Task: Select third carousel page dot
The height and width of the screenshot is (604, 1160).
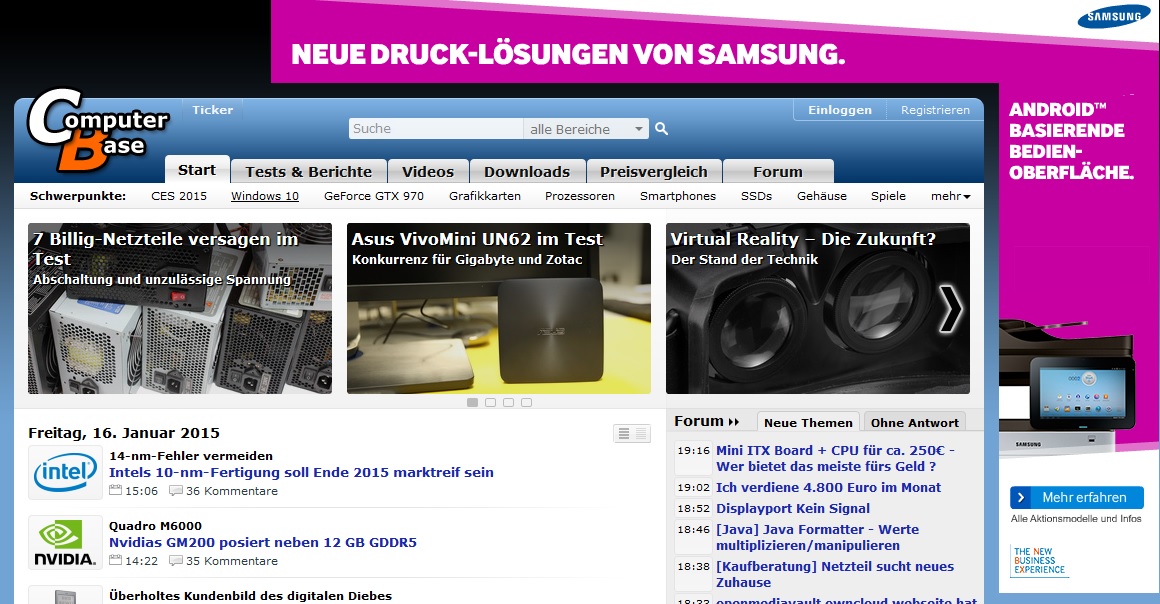Action: (508, 403)
